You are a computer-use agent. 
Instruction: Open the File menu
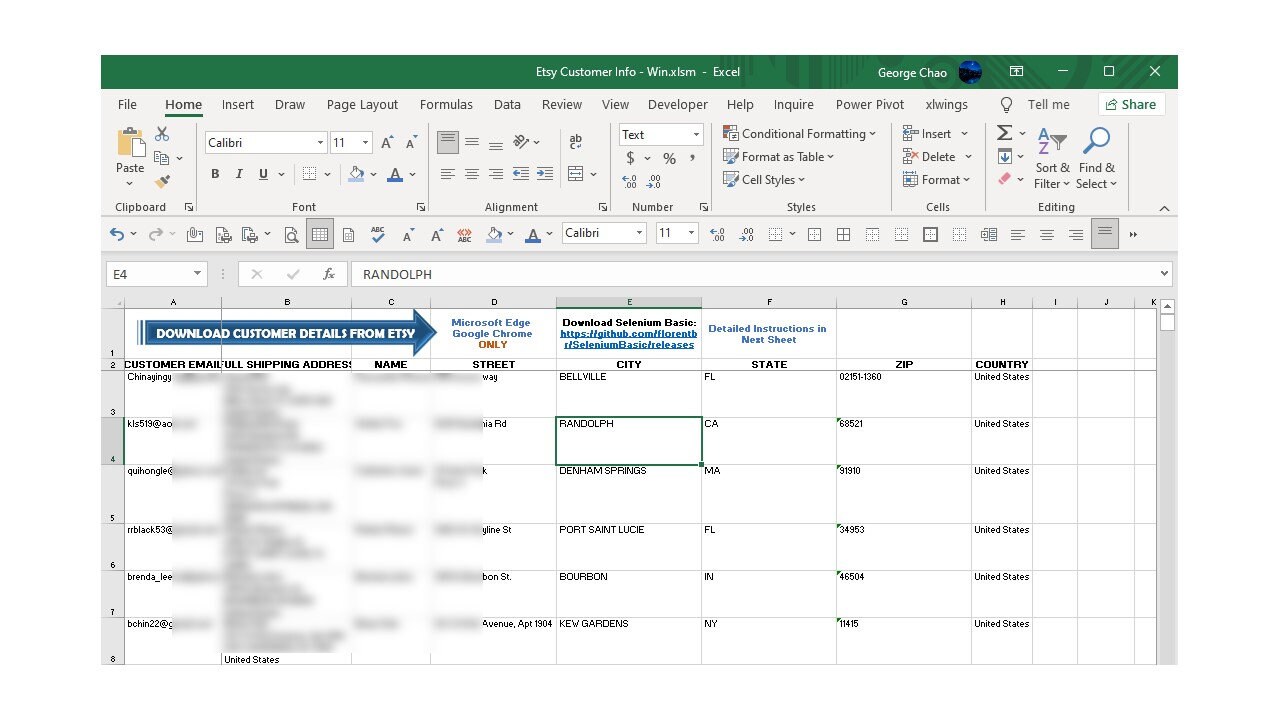click(127, 104)
